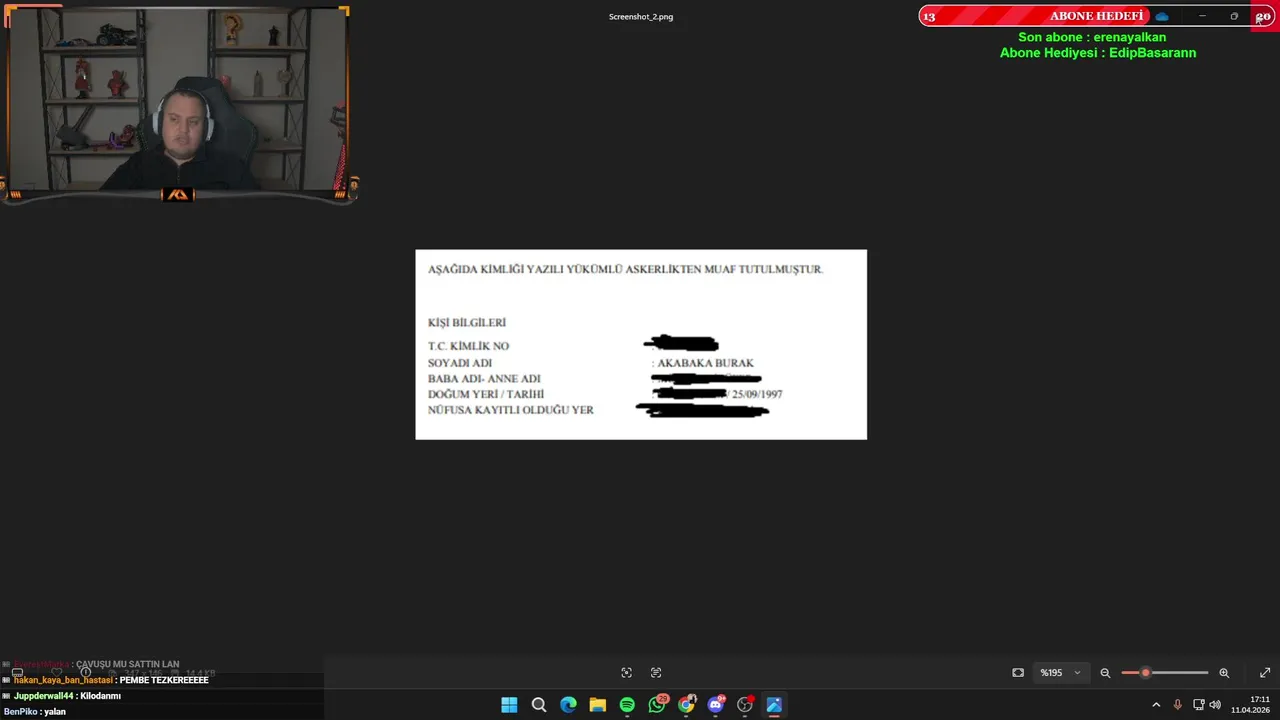Click the displayed document image

(x=641, y=344)
